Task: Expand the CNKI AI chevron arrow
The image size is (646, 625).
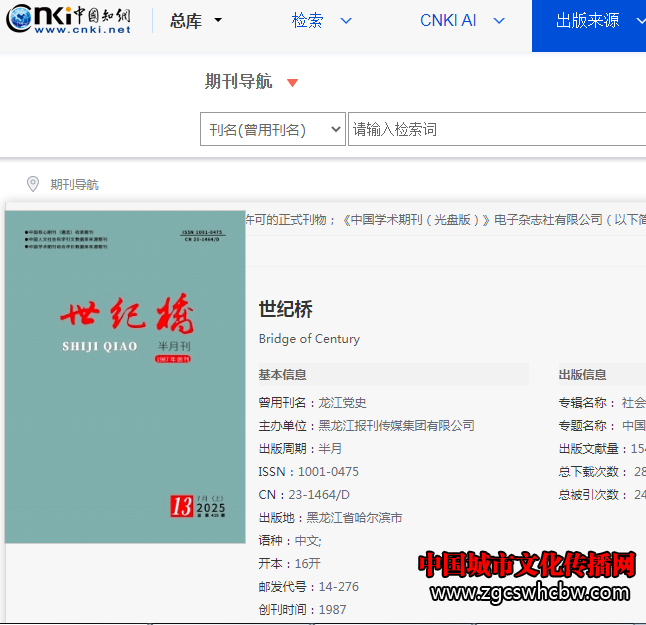Action: tap(499, 21)
